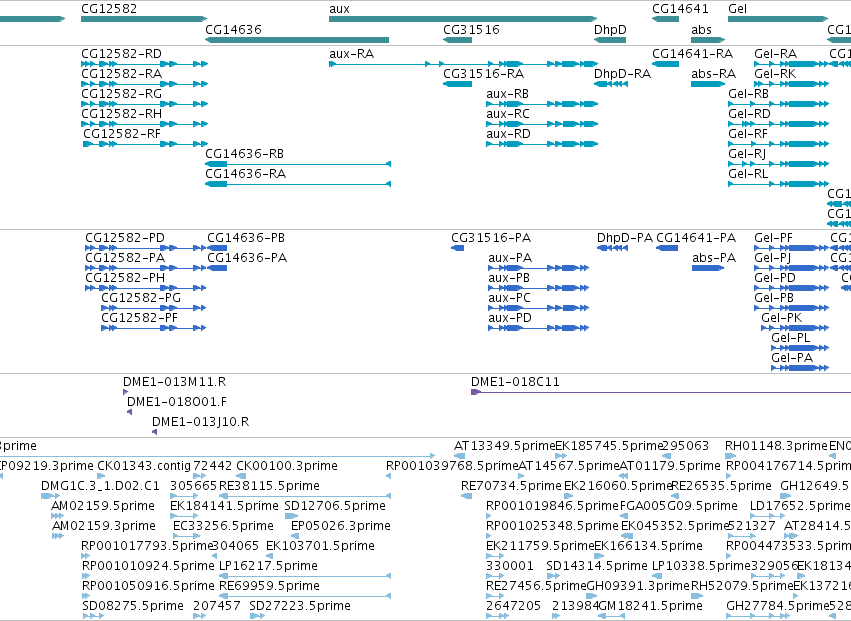This screenshot has width=851, height=621.
Task: Click protein CG14636-PA
Action: pyautogui.click(x=247, y=258)
